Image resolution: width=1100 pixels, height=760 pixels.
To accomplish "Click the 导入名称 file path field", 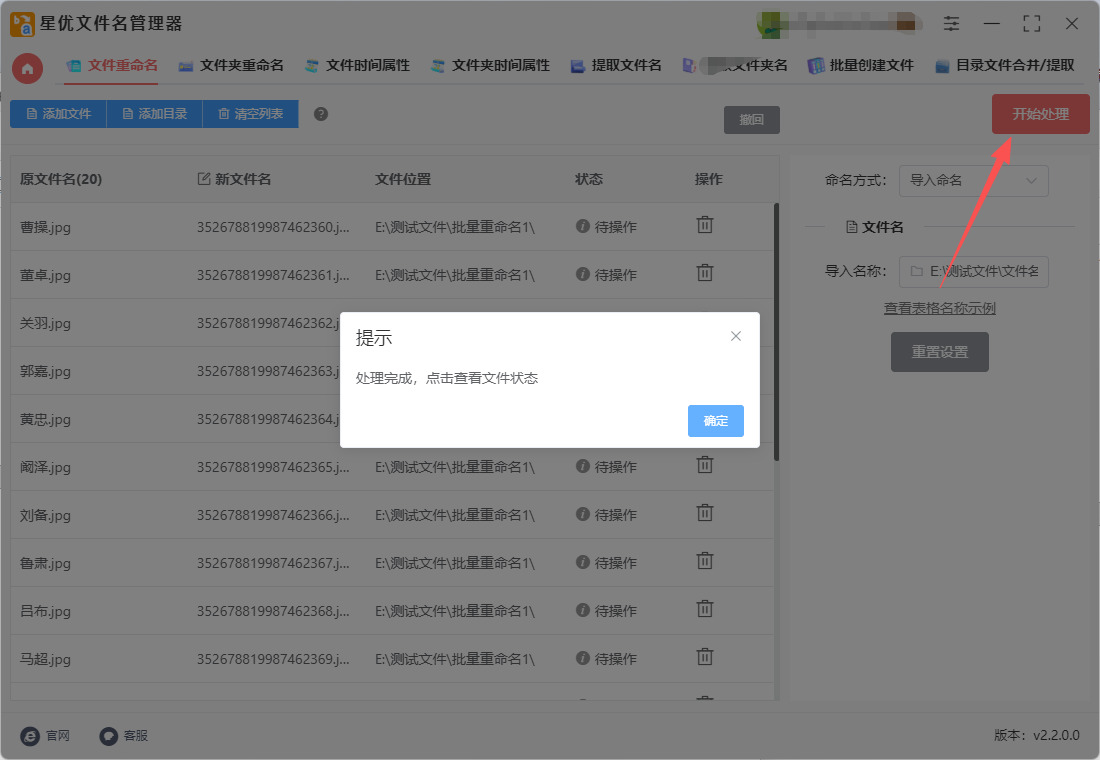I will click(973, 271).
